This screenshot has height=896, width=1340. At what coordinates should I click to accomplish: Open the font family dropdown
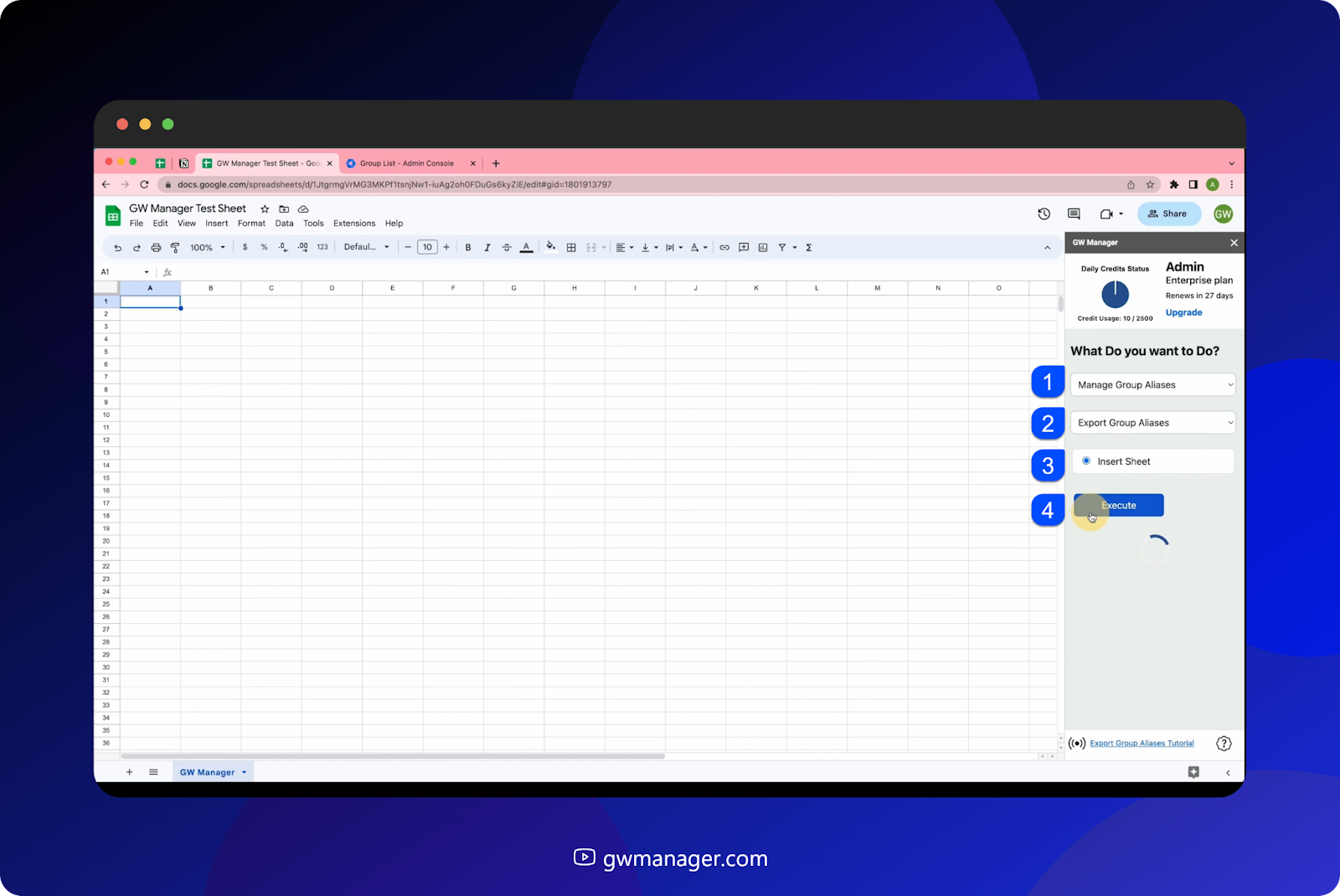pos(367,247)
